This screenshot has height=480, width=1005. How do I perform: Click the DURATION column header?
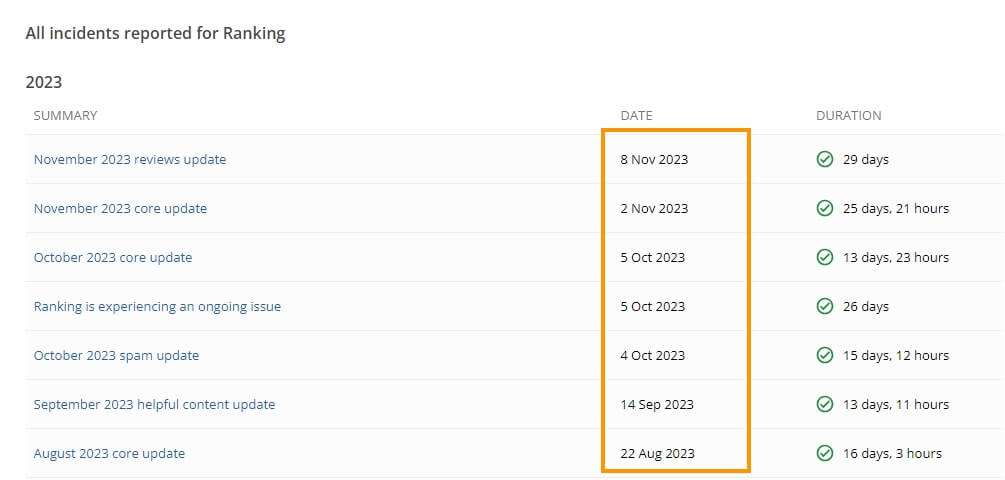coord(849,115)
